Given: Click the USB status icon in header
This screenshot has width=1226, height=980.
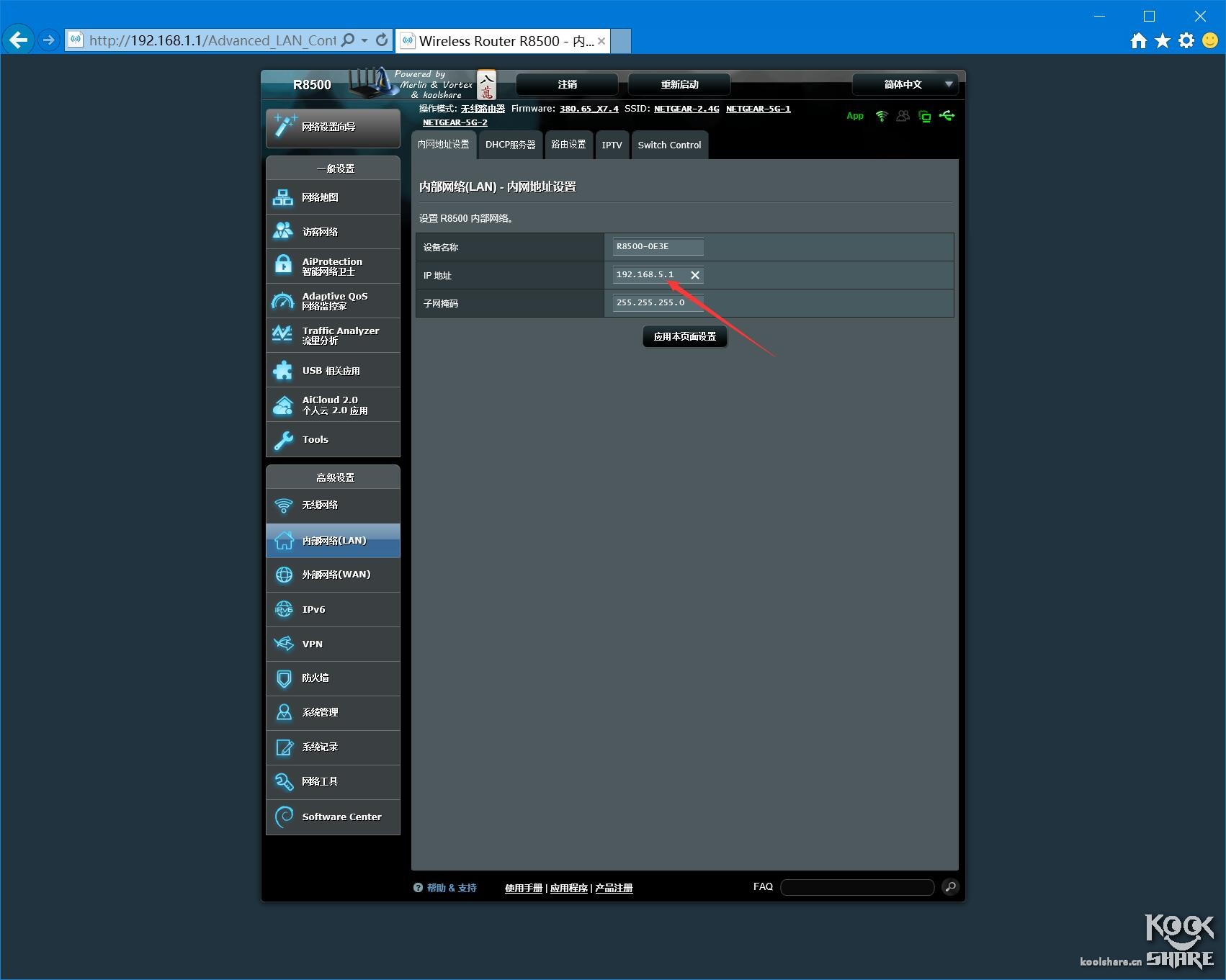Looking at the screenshot, I should 947,116.
